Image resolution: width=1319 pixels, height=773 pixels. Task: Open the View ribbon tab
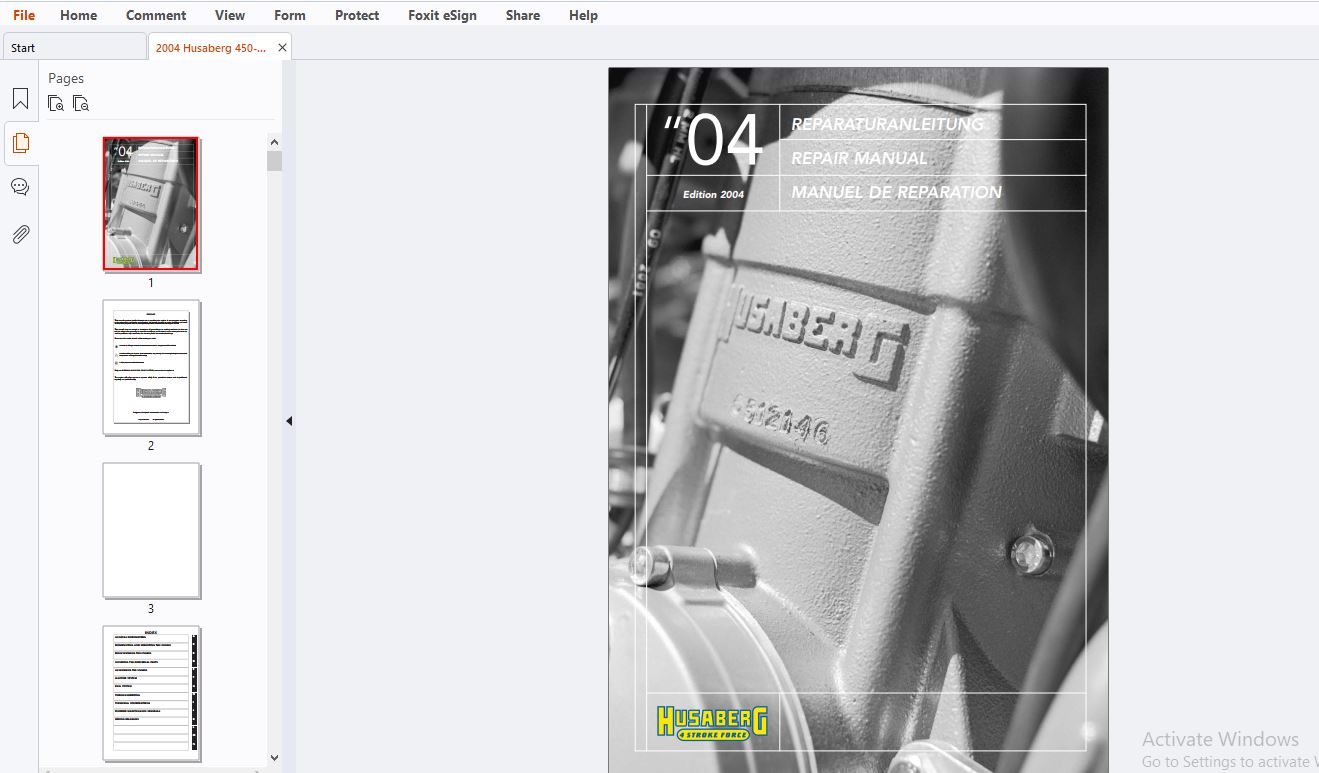tap(230, 15)
